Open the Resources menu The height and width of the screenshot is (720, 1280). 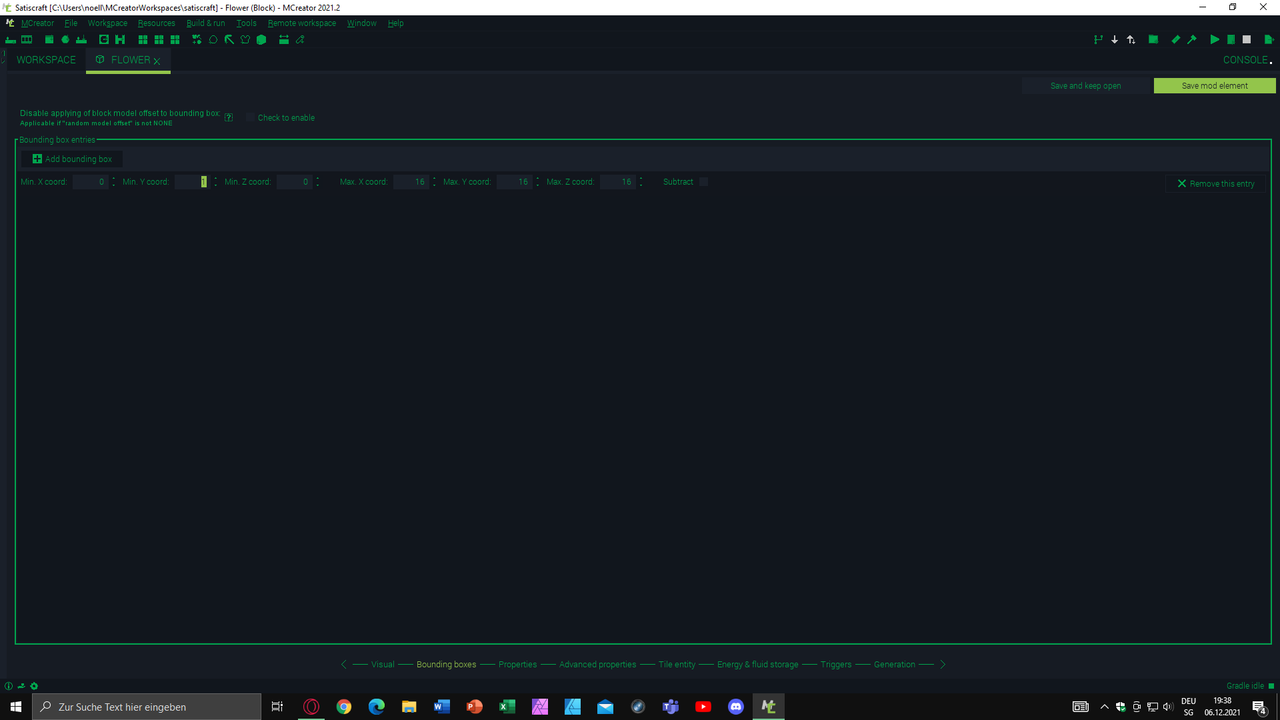click(x=156, y=23)
